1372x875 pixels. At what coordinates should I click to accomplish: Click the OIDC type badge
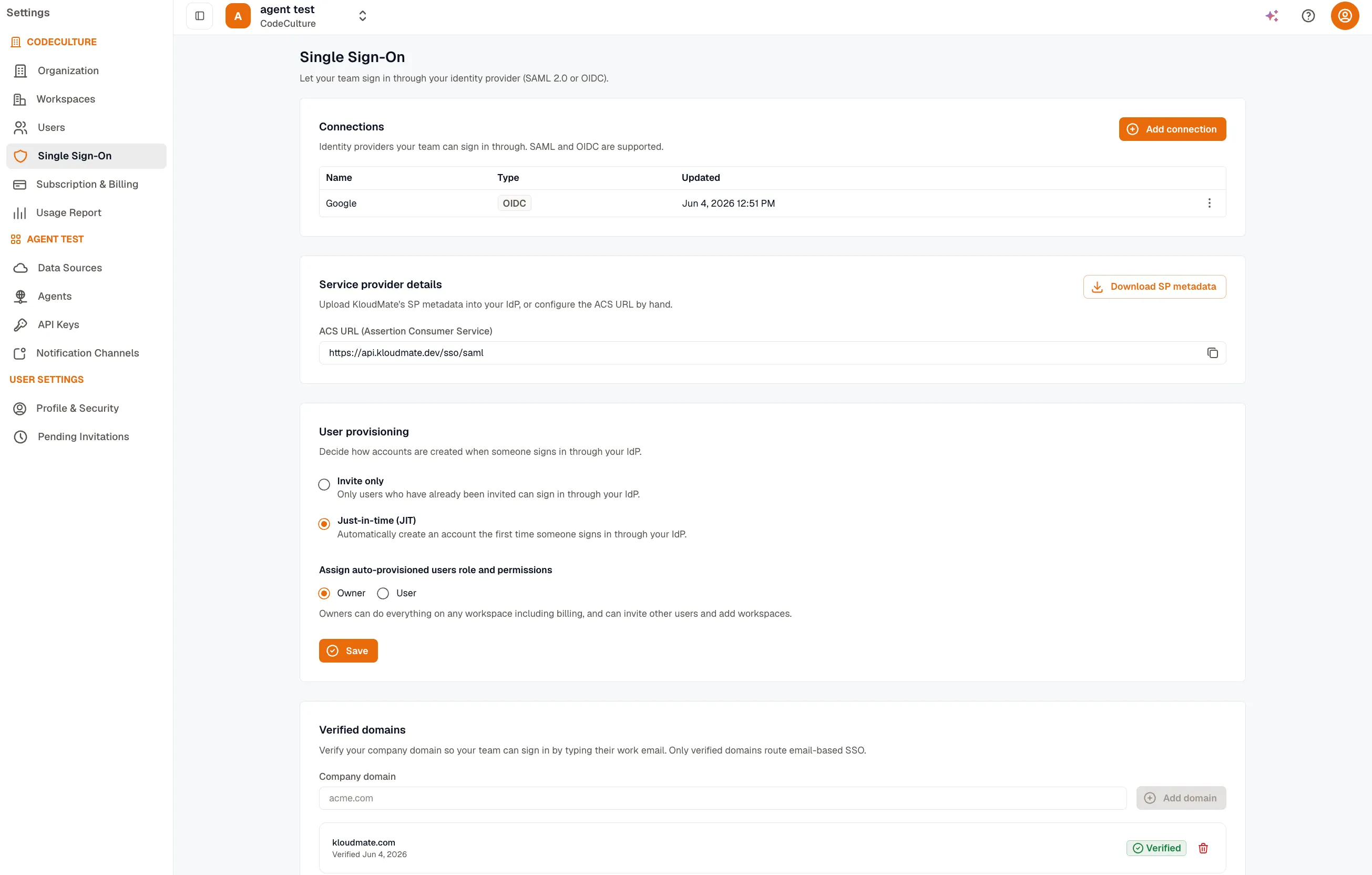[514, 204]
